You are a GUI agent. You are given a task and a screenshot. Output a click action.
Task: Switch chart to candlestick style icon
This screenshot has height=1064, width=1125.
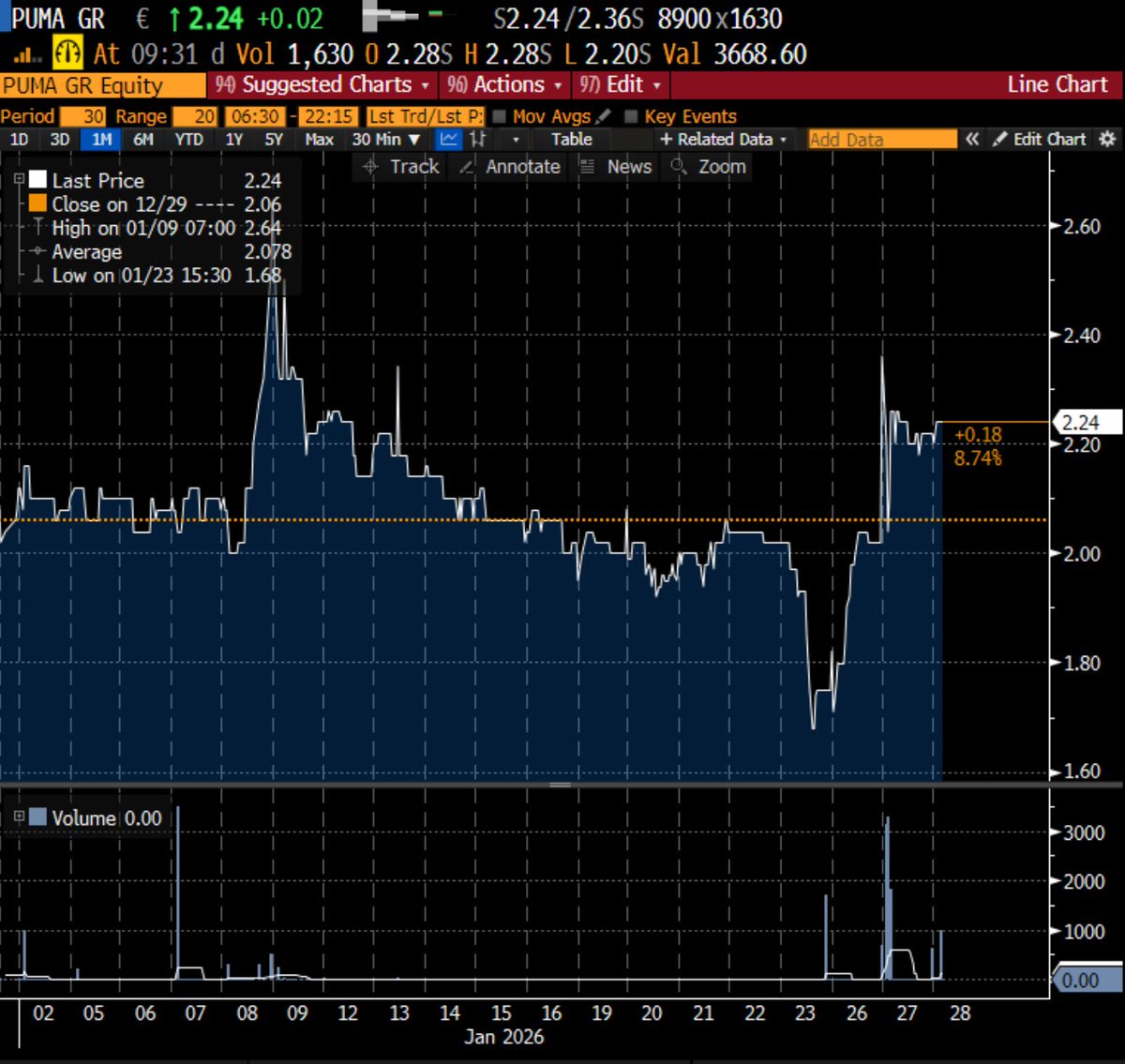coord(477,139)
